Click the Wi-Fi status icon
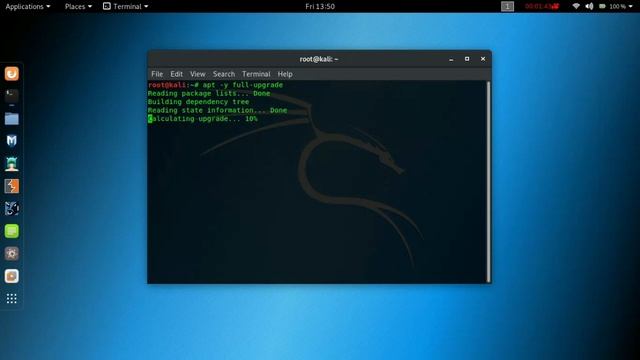This screenshot has height=360, width=640. click(x=576, y=6)
